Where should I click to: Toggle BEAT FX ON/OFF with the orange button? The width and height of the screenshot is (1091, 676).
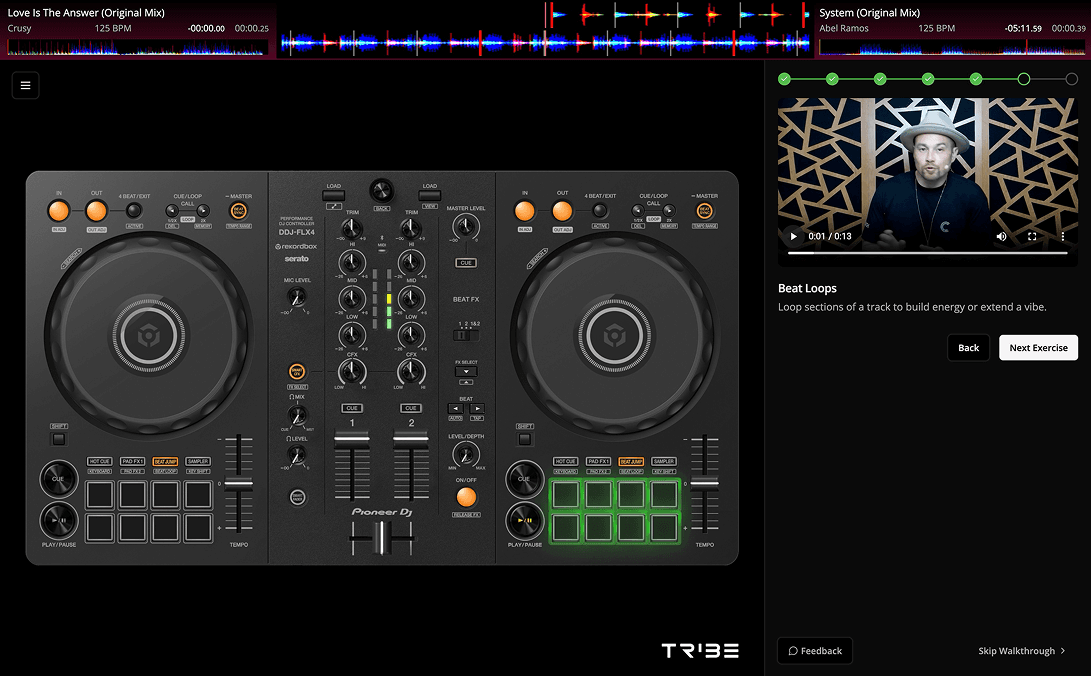click(x=465, y=497)
